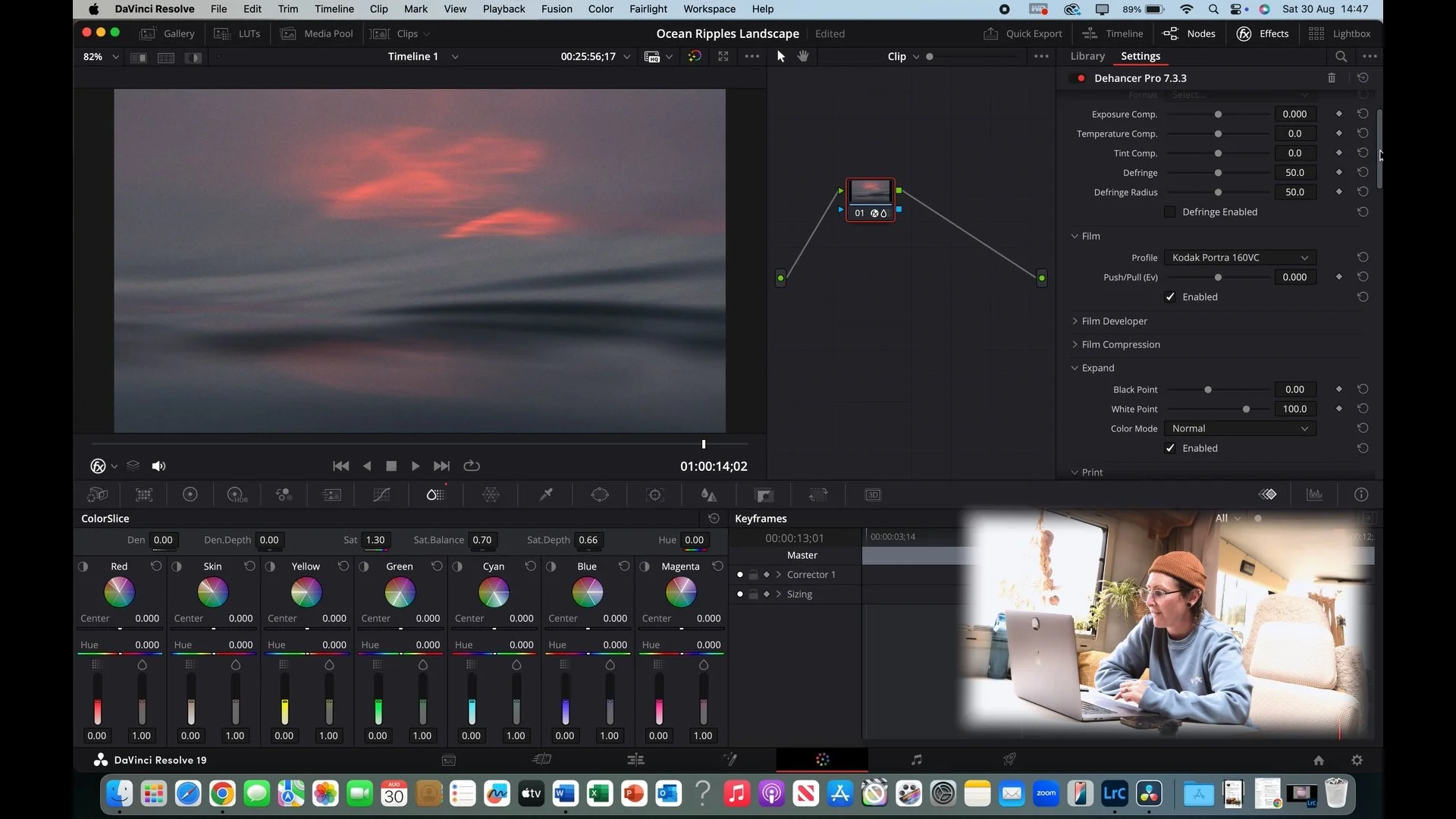Select the Qualifier eyedropper tool icon

pyautogui.click(x=545, y=495)
